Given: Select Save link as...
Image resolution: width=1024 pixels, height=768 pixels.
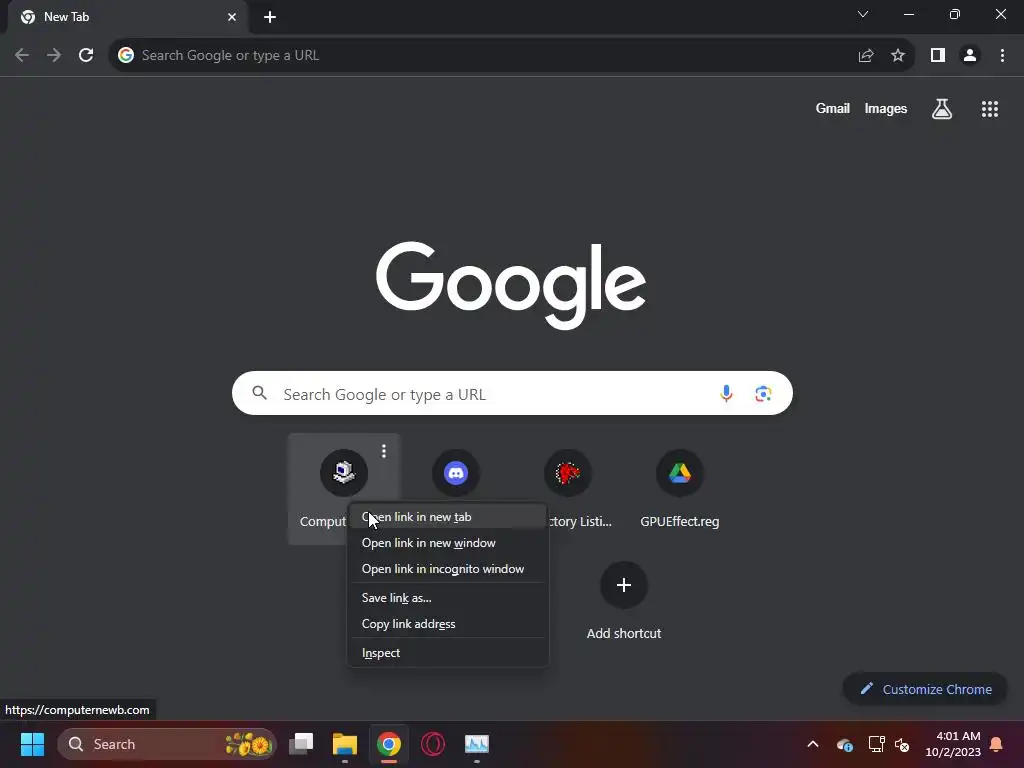Looking at the screenshot, I should click(x=448, y=598).
